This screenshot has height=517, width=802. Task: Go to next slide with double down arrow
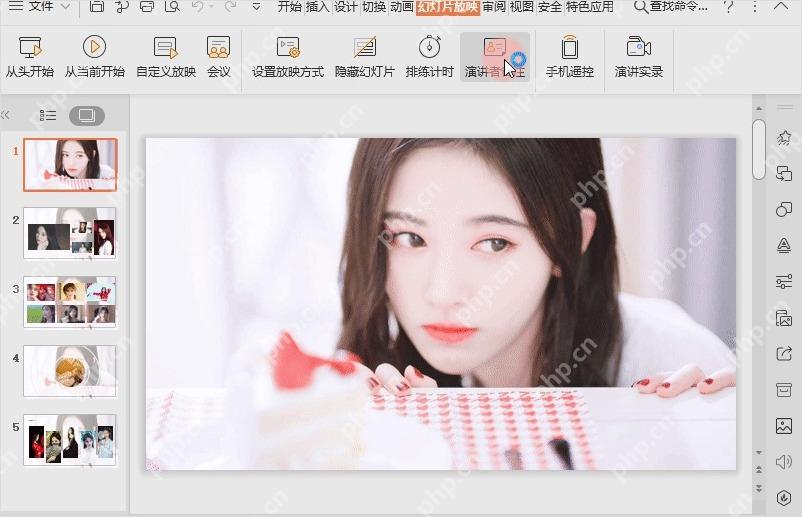coord(759,488)
